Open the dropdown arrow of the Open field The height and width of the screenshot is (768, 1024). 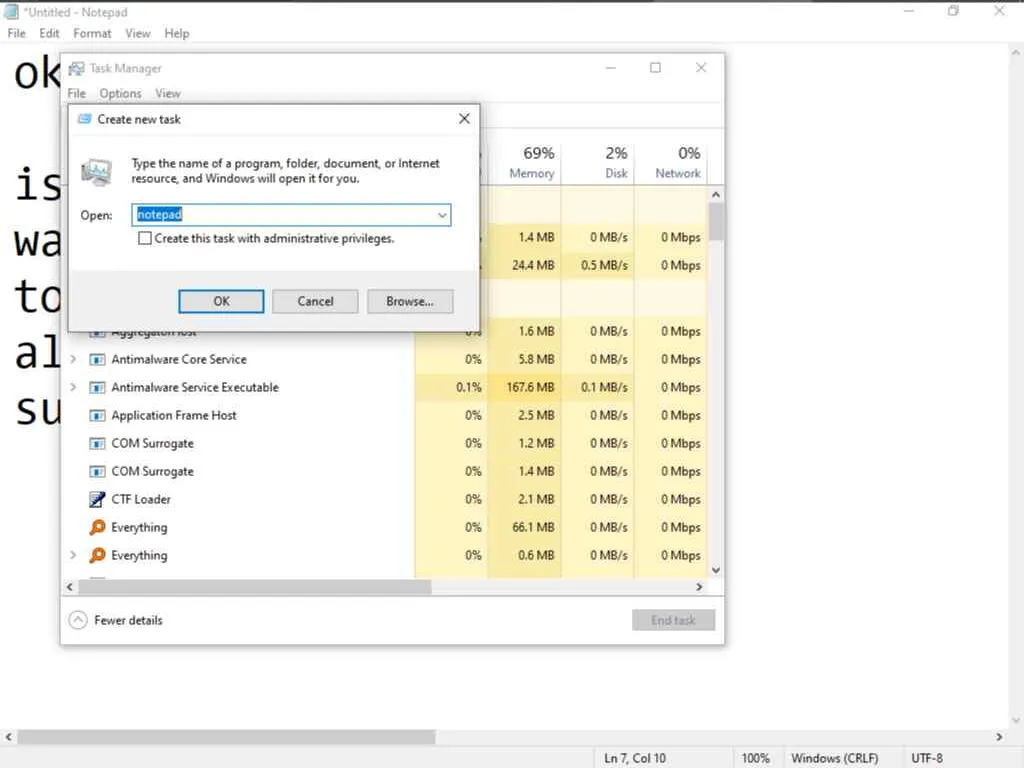[442, 215]
